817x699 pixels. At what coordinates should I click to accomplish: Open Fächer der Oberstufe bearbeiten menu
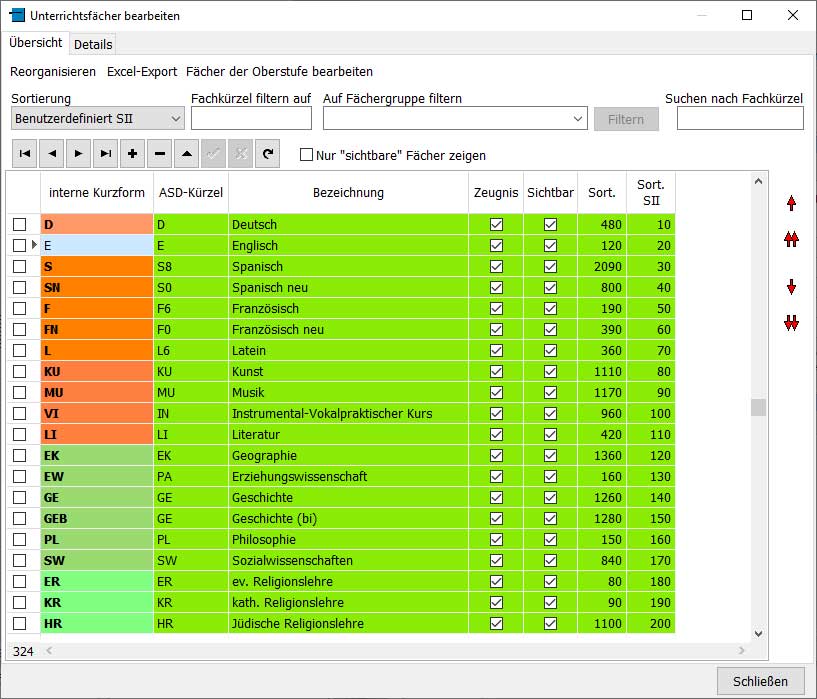tap(279, 71)
